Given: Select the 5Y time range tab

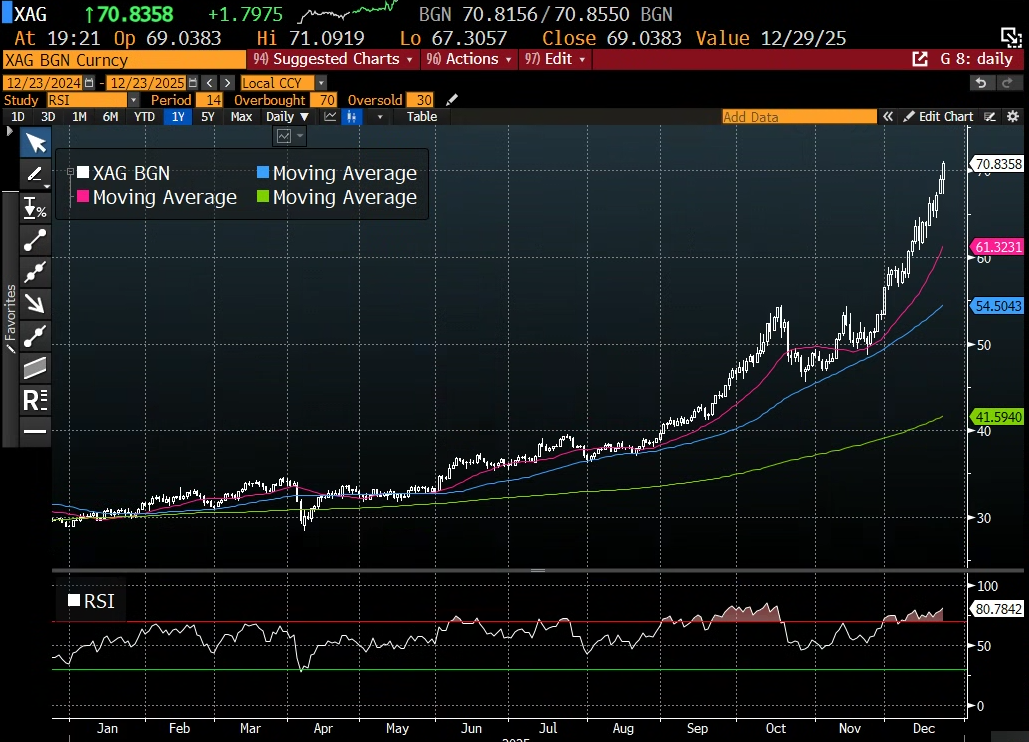Looking at the screenshot, I should coord(208,117).
